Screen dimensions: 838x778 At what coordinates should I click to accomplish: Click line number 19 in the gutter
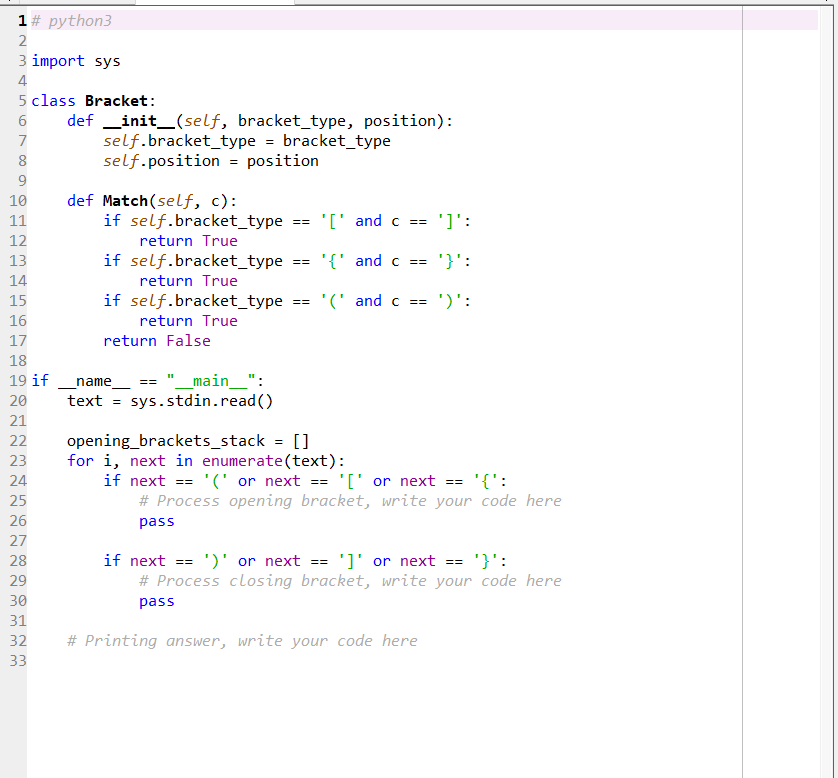pyautogui.click(x=17, y=380)
